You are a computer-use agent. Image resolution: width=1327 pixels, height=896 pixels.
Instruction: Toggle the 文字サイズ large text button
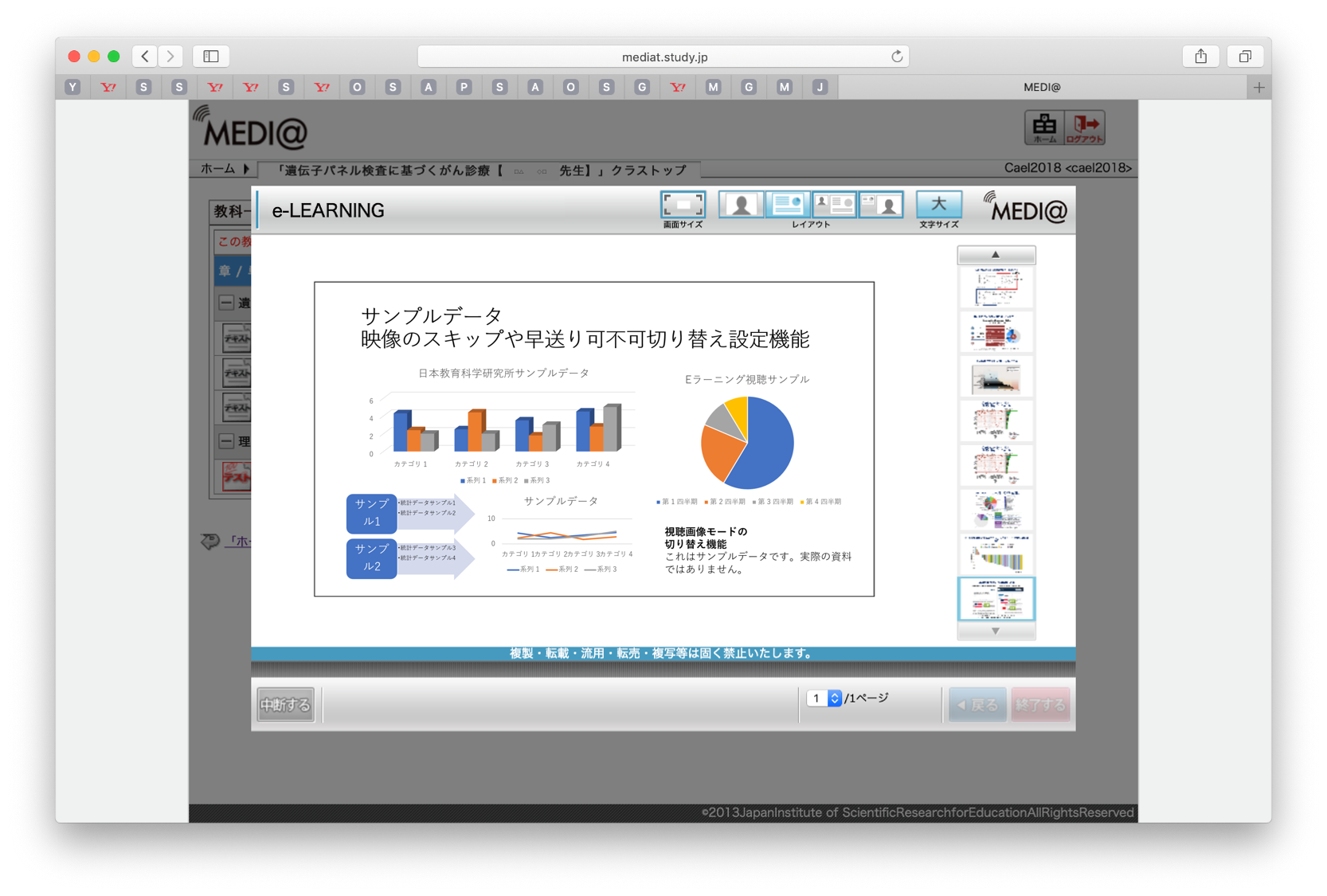[x=938, y=205]
